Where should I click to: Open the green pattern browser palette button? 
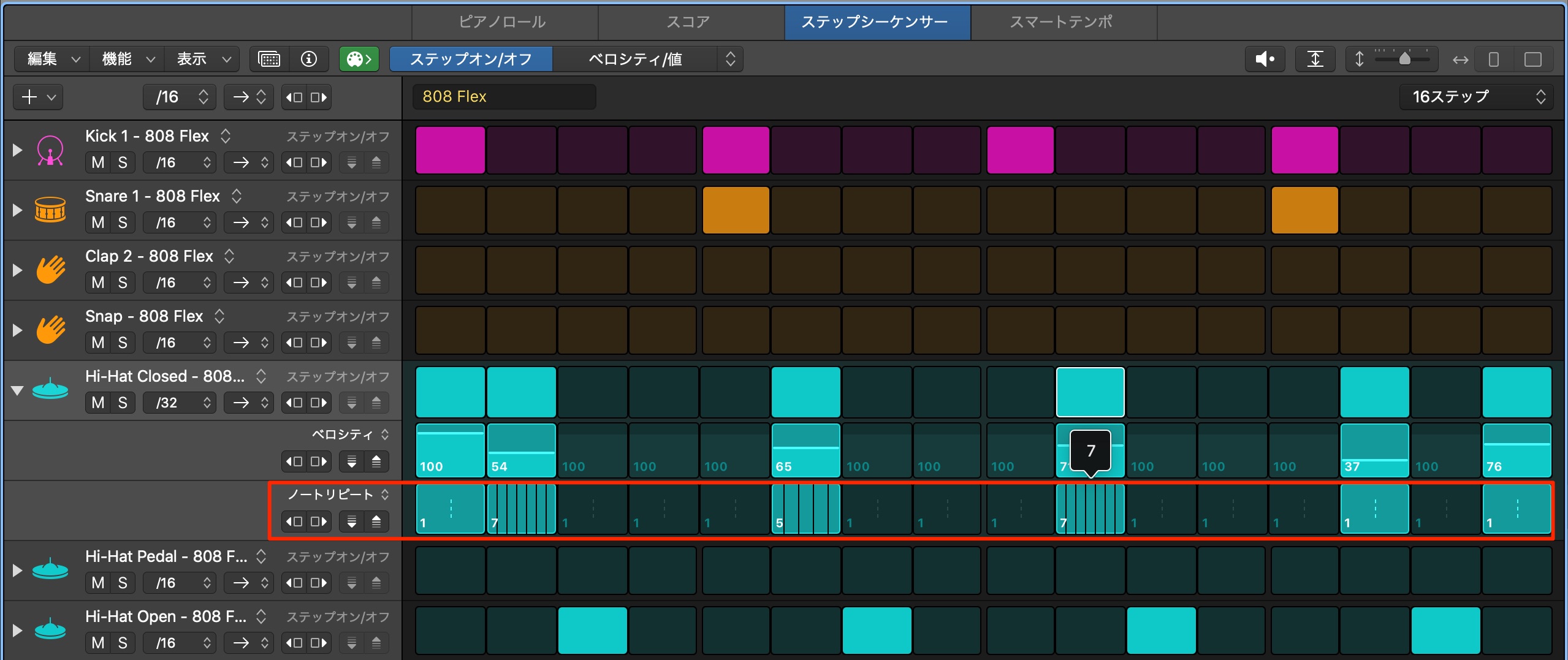click(359, 59)
